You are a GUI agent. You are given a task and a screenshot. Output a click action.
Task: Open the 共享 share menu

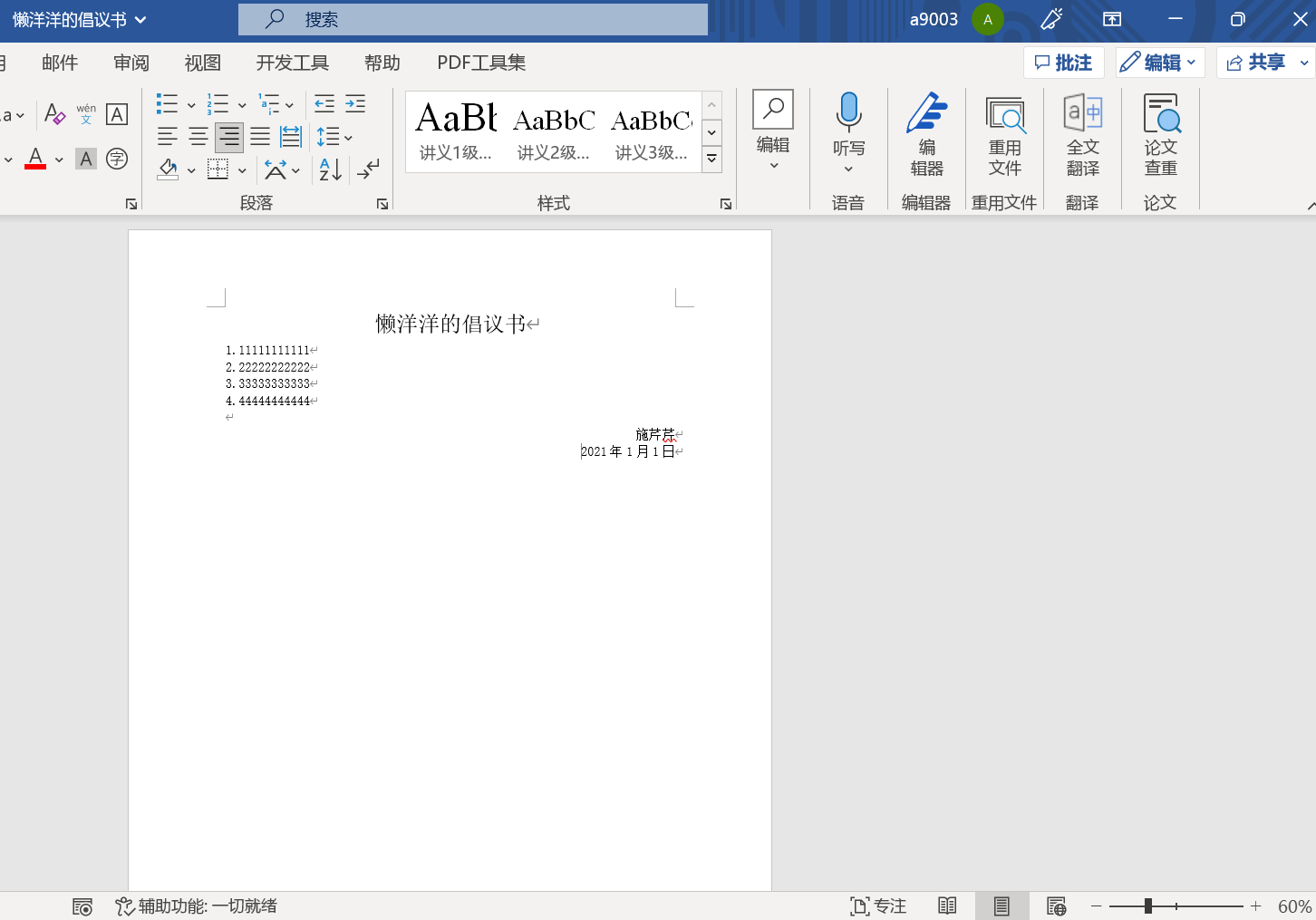pyautogui.click(x=1261, y=62)
